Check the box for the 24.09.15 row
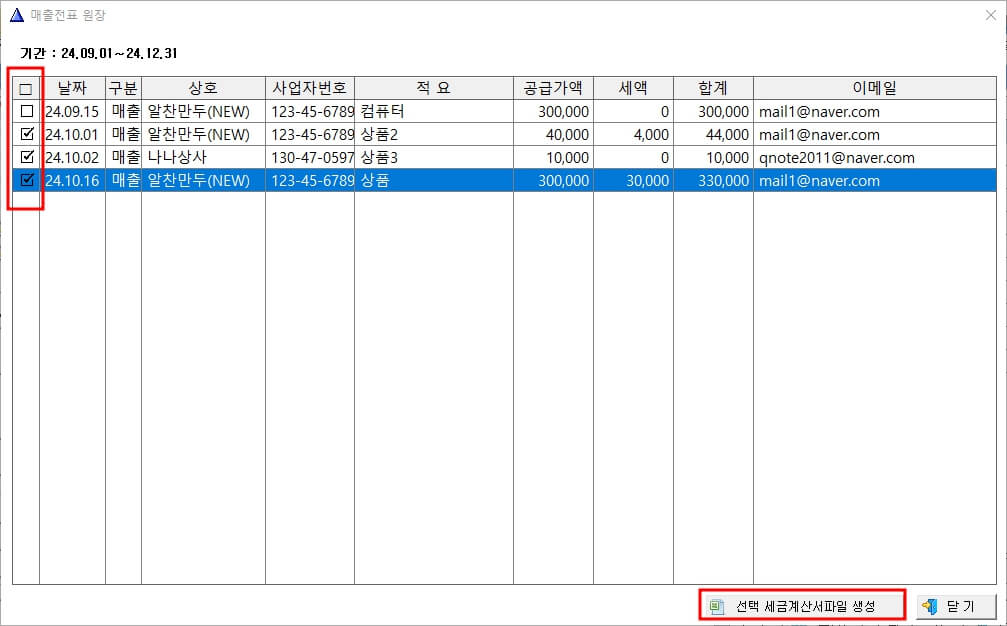This screenshot has width=1007, height=626. [x=27, y=111]
